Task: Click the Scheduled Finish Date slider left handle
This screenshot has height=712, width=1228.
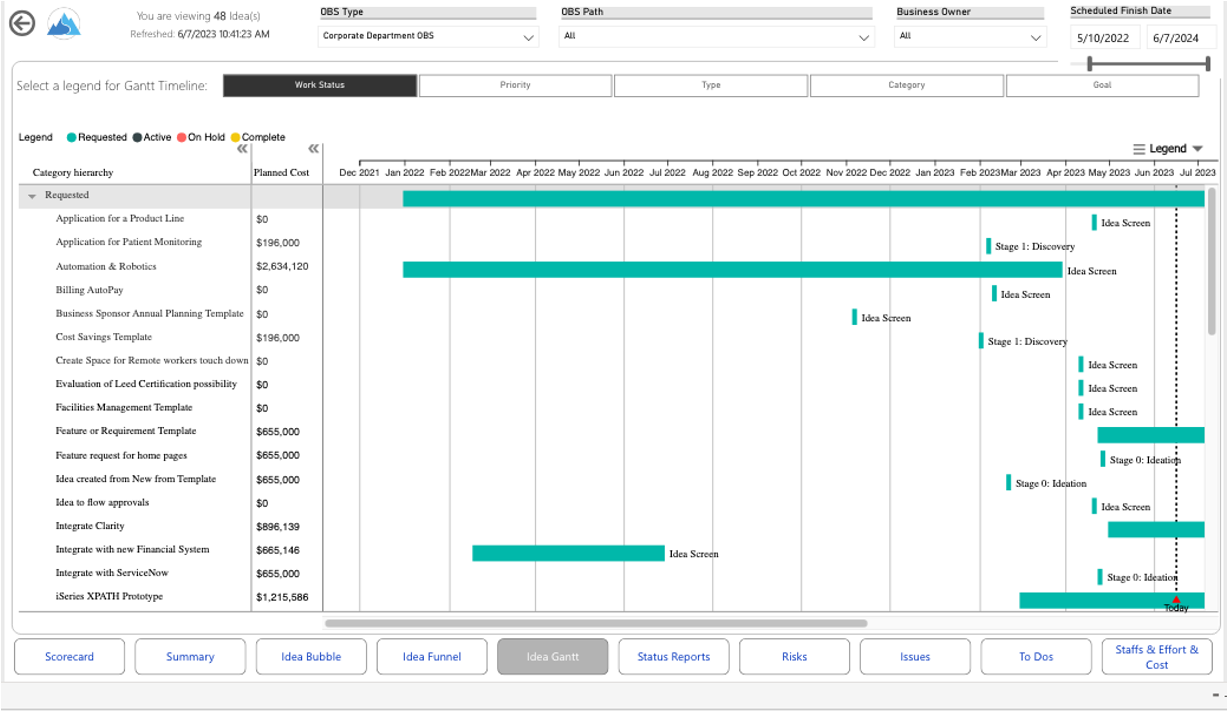Action: pos(1089,64)
